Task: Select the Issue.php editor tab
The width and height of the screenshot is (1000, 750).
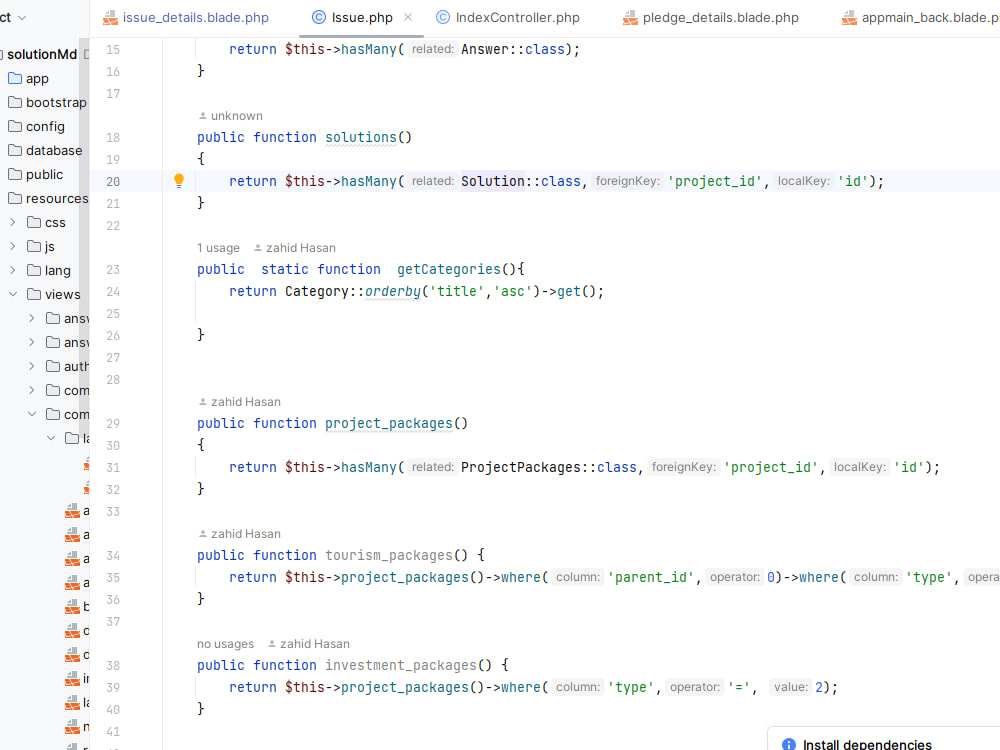Action: tap(362, 18)
